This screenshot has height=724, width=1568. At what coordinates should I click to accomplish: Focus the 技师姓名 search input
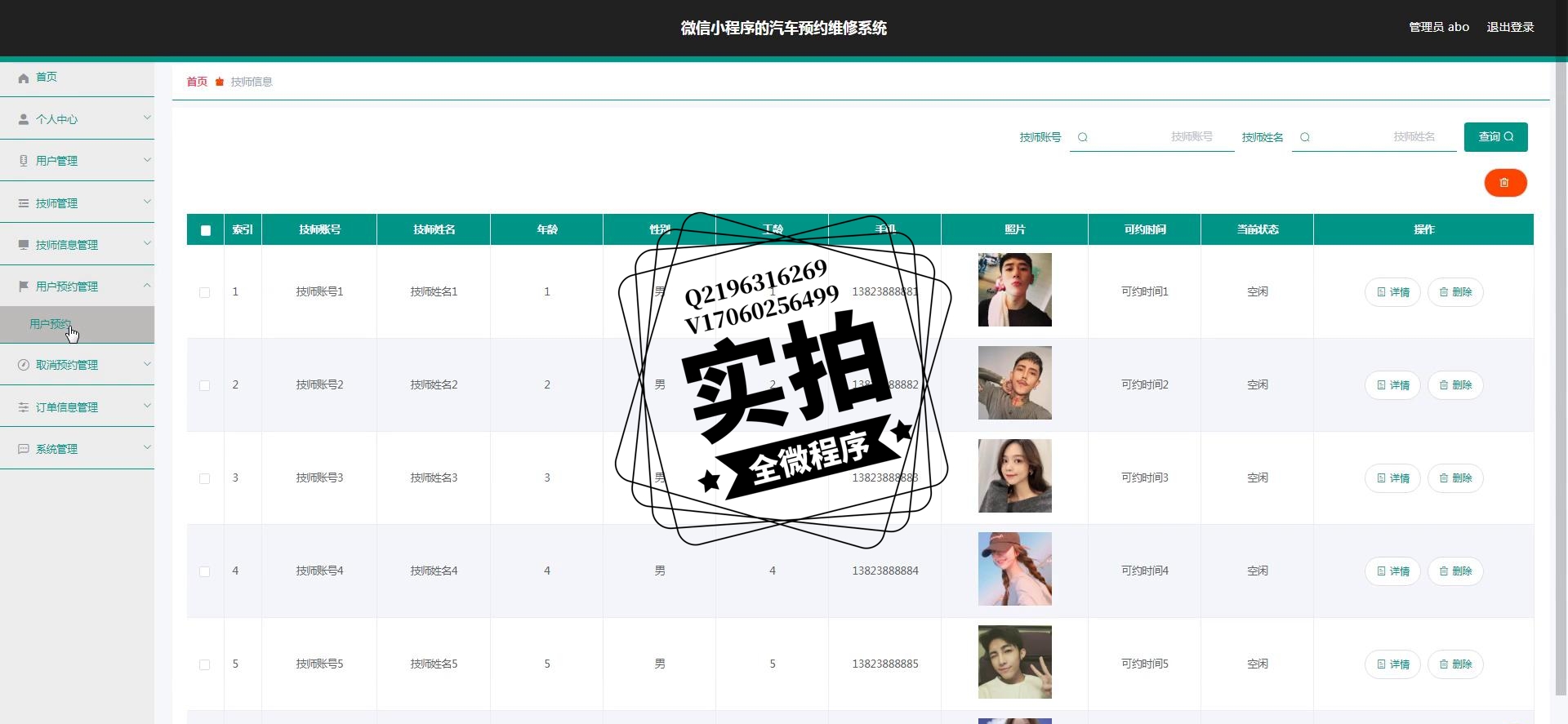pyautogui.click(x=1374, y=137)
